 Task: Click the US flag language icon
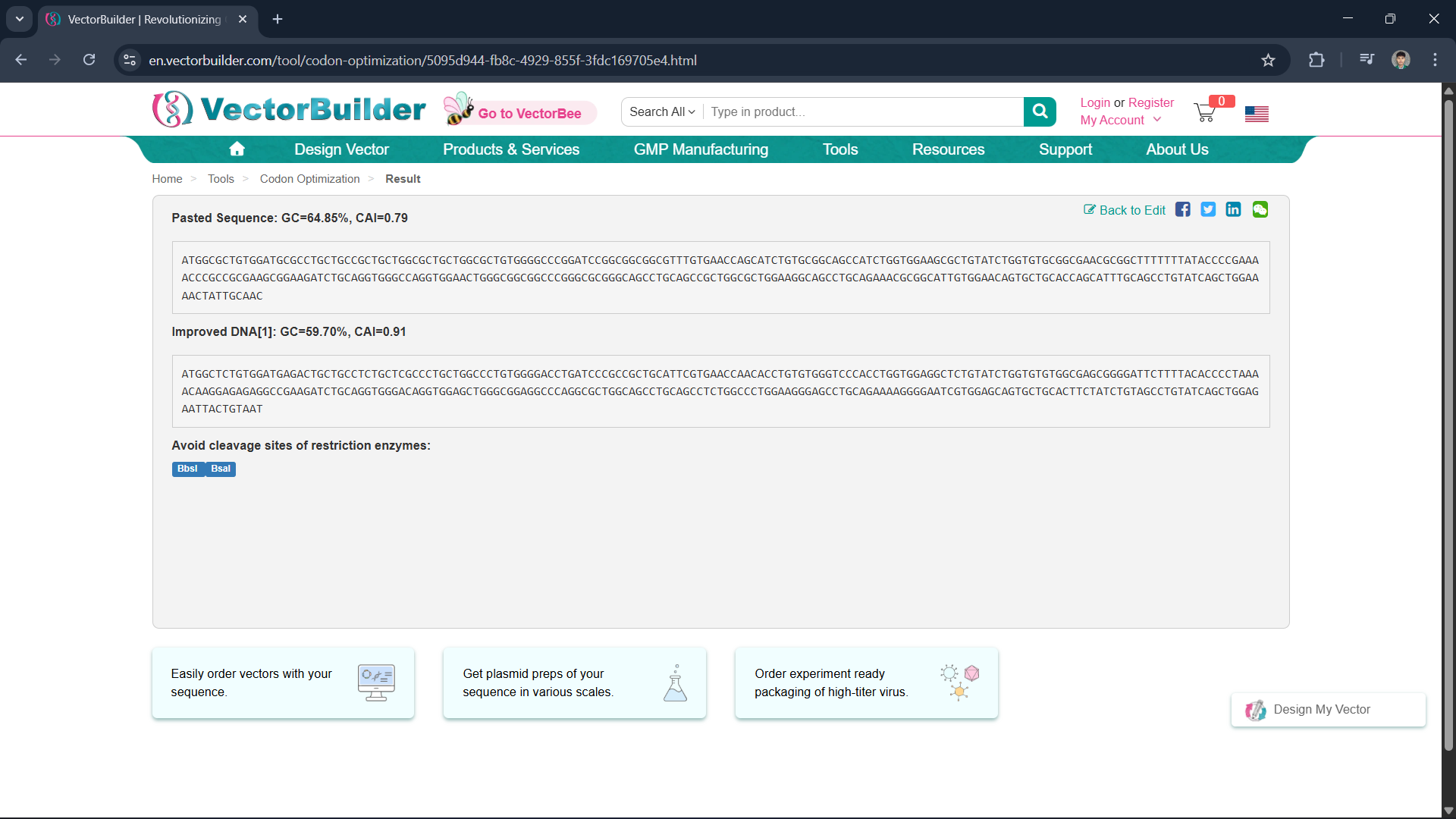[x=1257, y=114]
